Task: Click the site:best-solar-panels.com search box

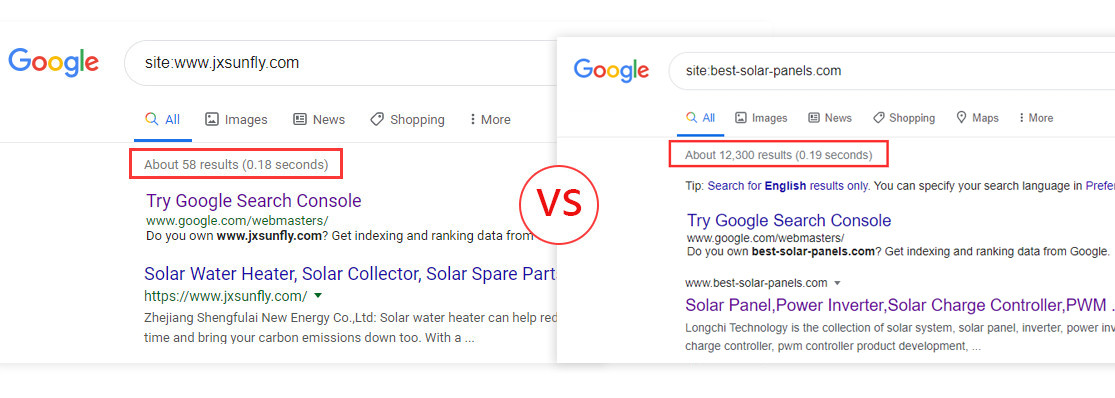Action: [x=892, y=71]
